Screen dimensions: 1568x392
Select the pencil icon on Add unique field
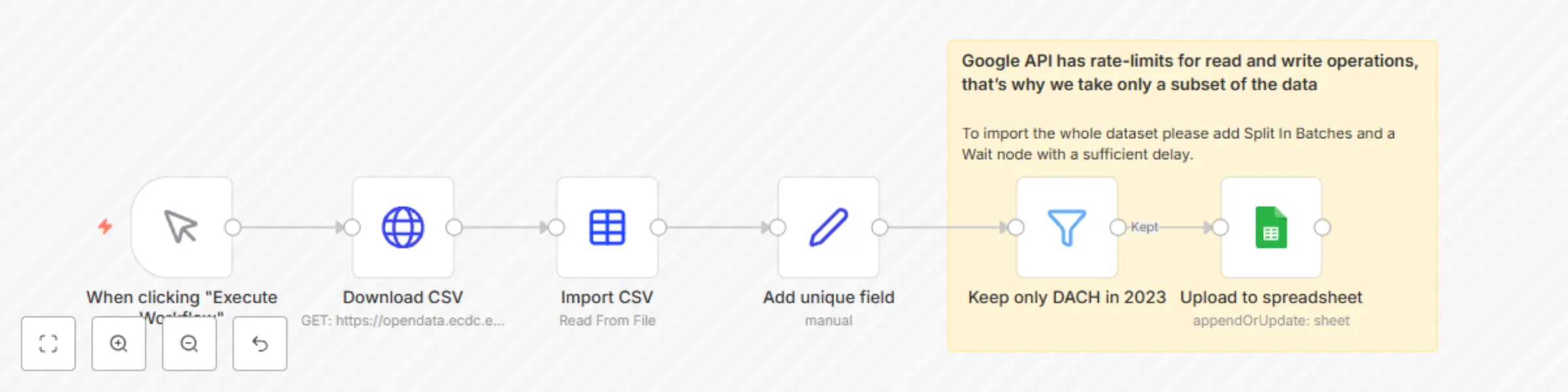pos(828,227)
